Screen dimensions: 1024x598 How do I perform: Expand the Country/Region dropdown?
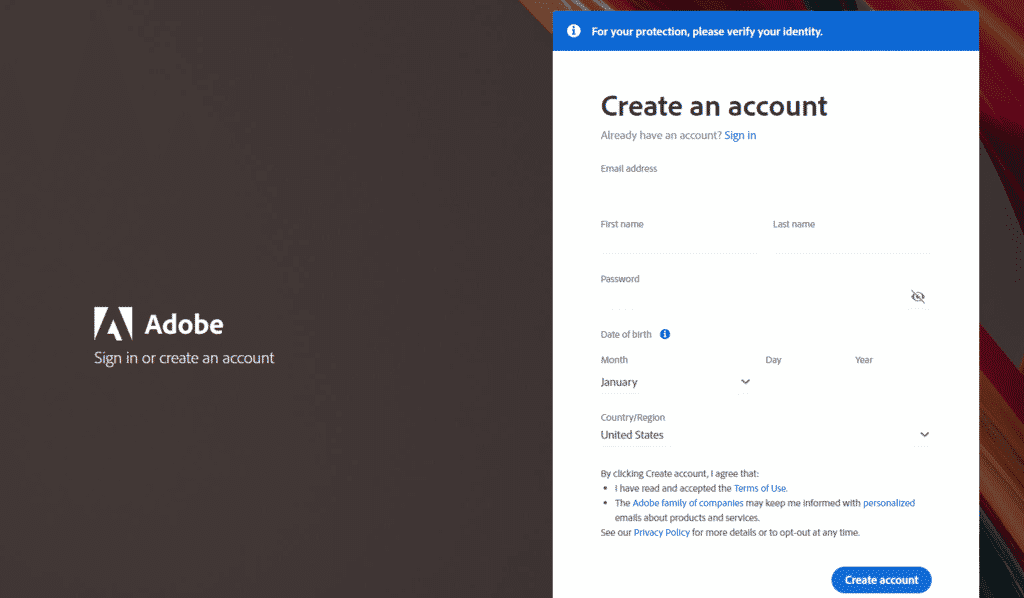coord(765,435)
